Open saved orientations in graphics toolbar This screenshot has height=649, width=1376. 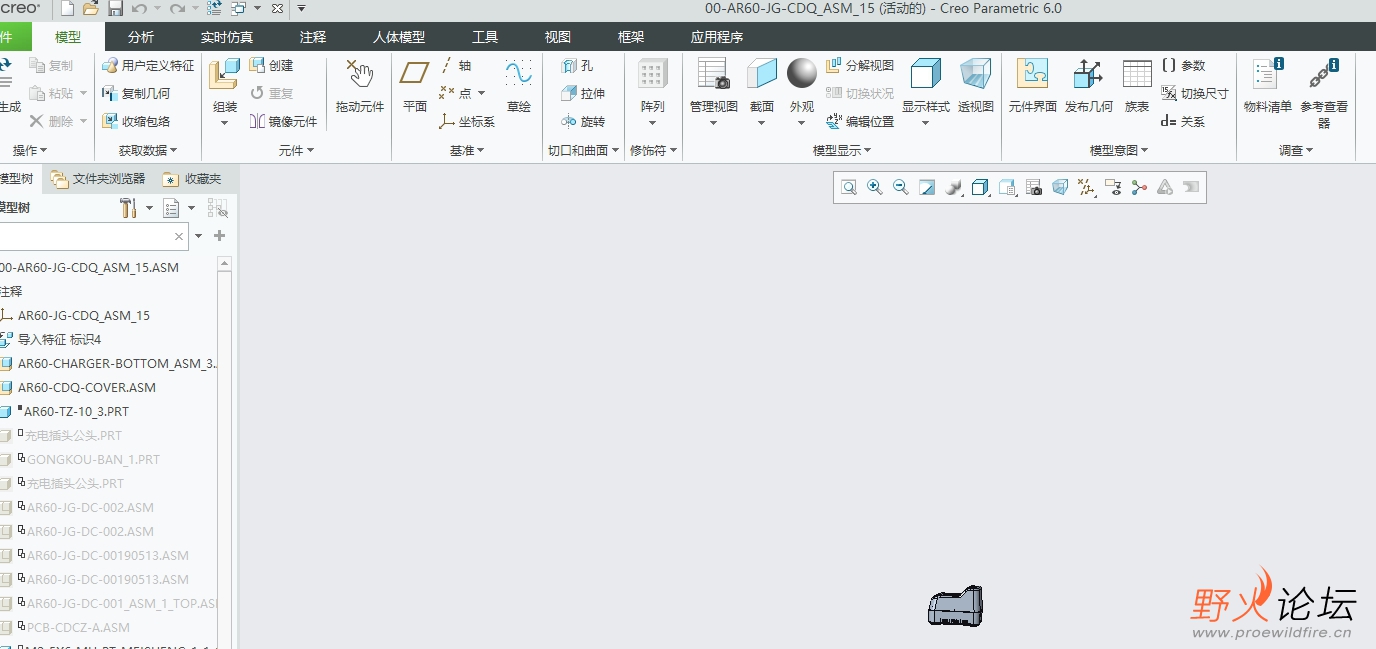point(1007,187)
